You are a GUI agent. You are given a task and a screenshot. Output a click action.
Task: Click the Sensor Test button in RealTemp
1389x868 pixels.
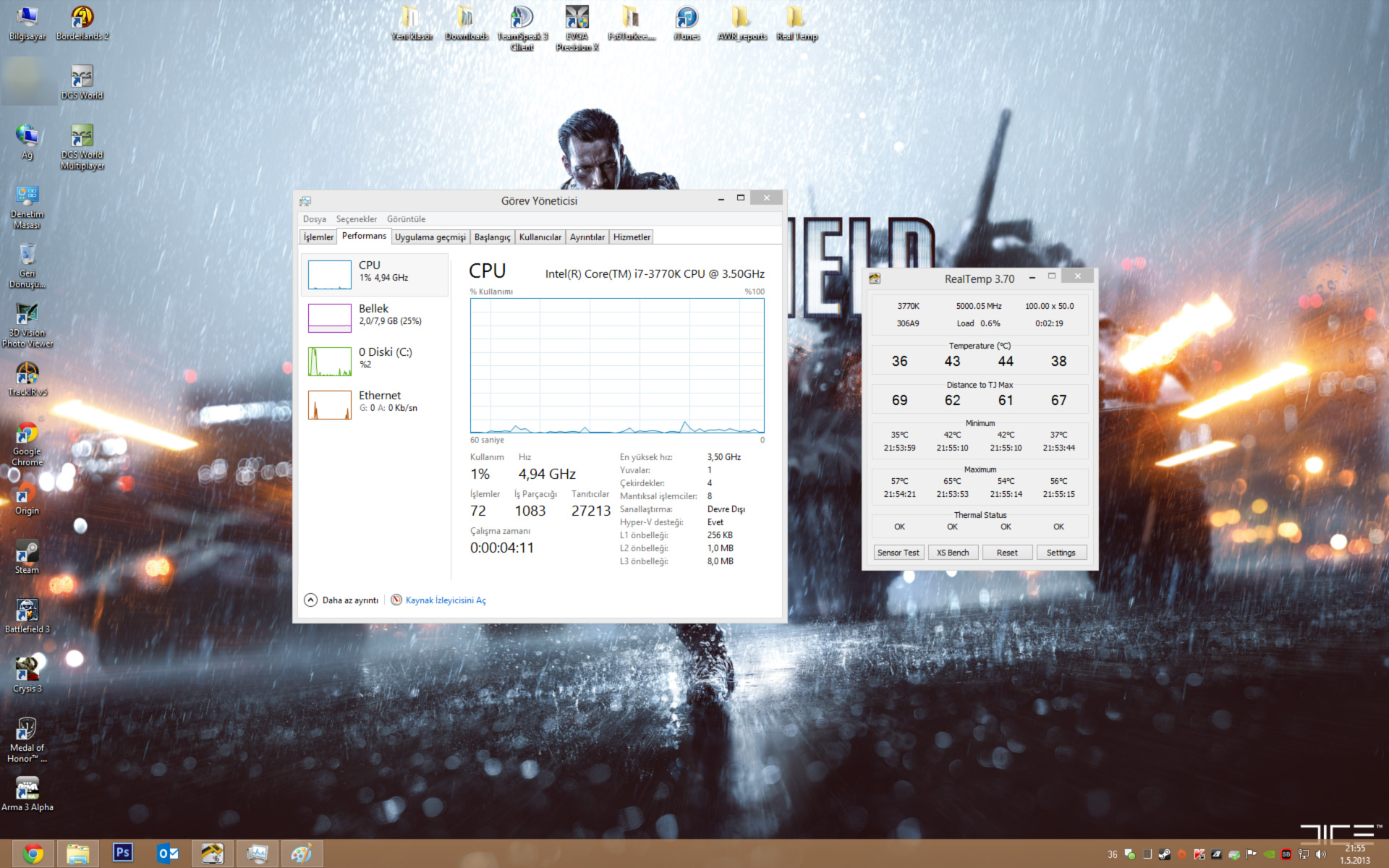[898, 553]
